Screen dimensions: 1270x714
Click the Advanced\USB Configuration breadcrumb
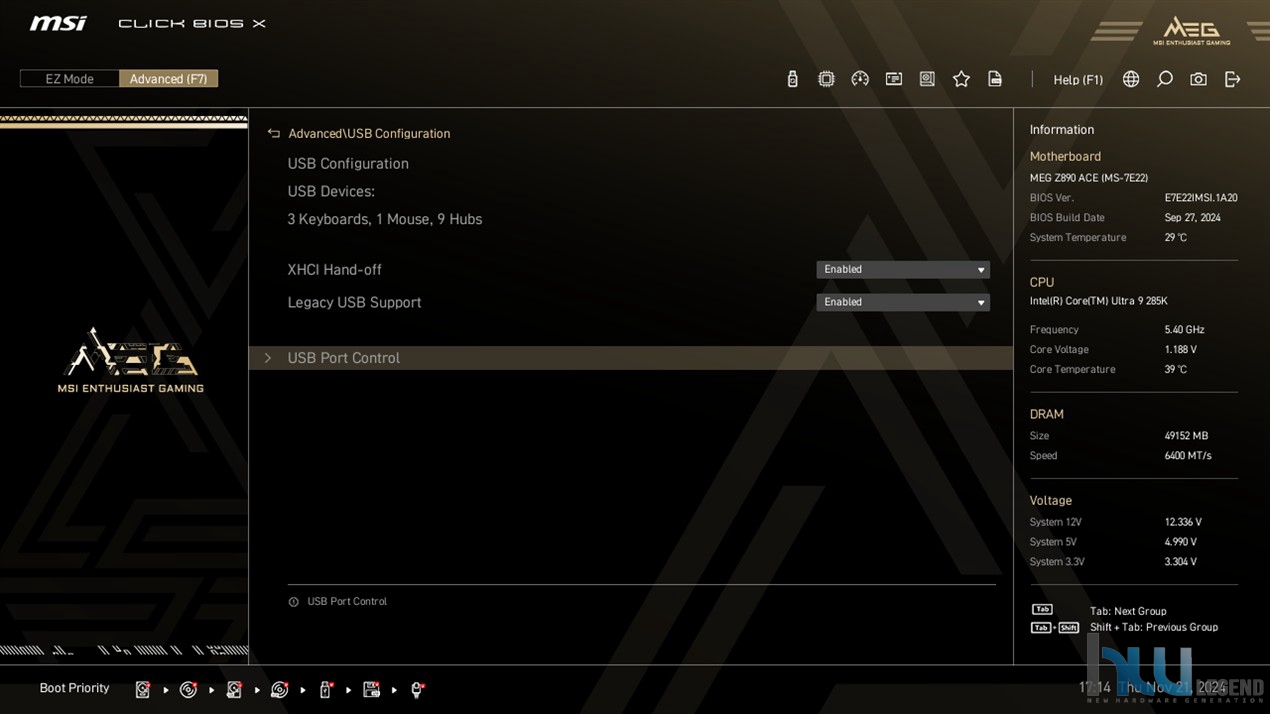point(369,133)
